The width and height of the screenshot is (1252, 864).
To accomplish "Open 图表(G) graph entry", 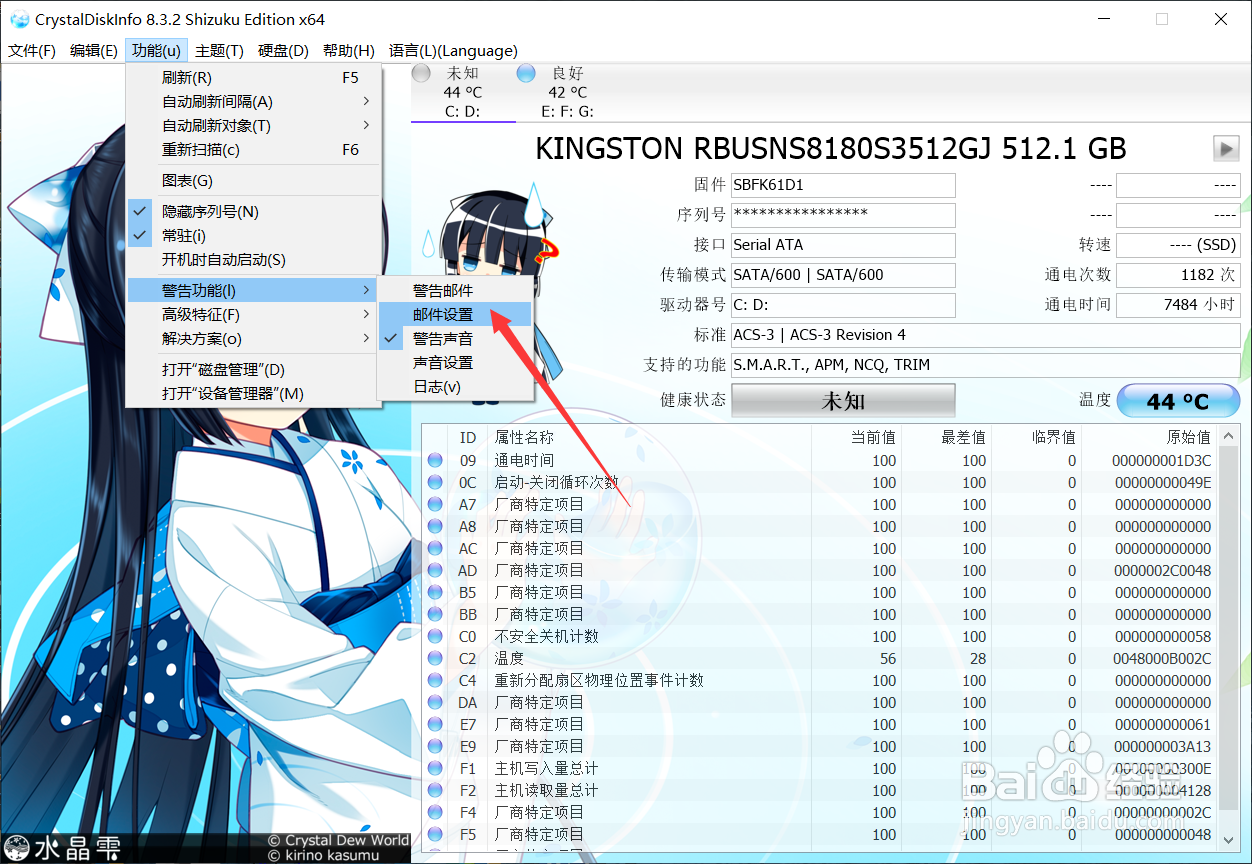I will [x=254, y=181].
